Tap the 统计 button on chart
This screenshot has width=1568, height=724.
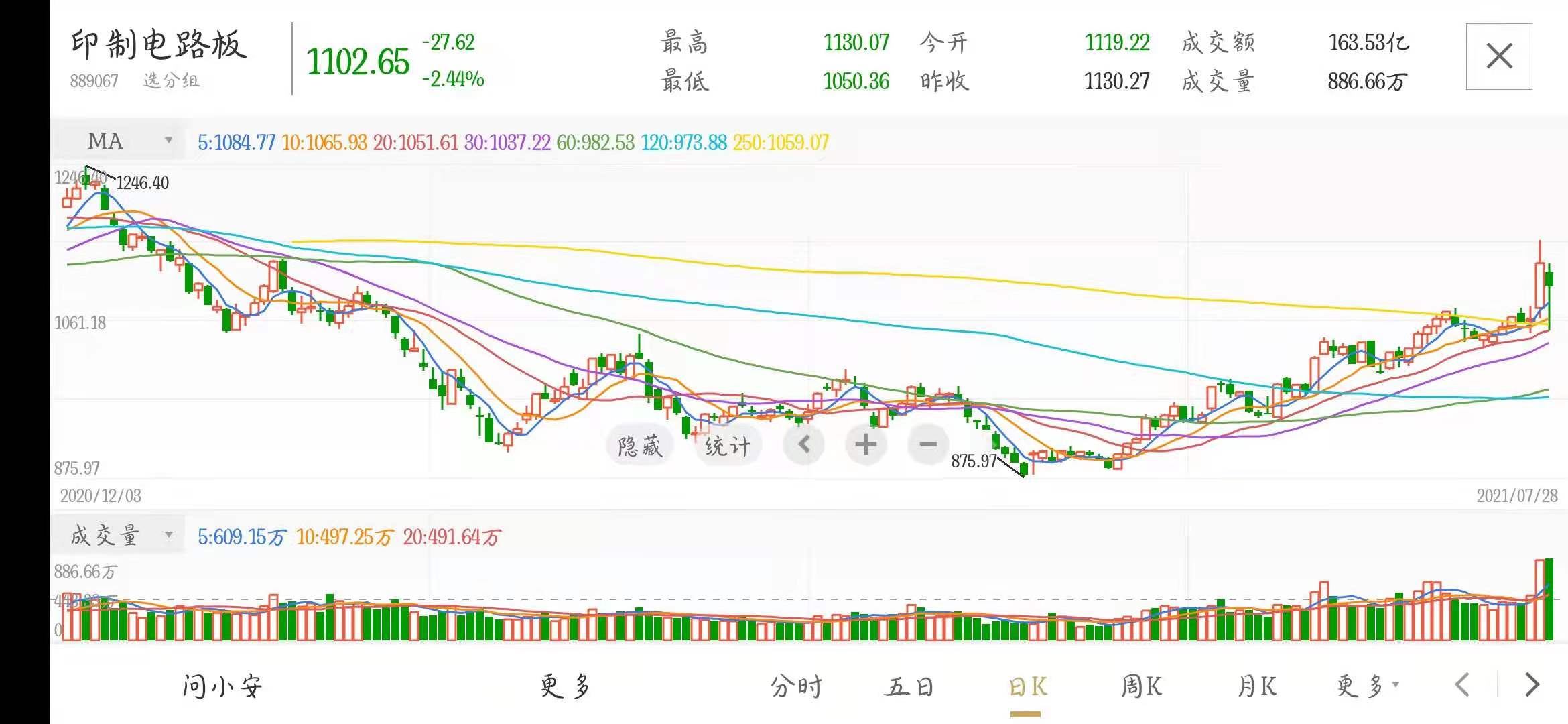pos(727,445)
